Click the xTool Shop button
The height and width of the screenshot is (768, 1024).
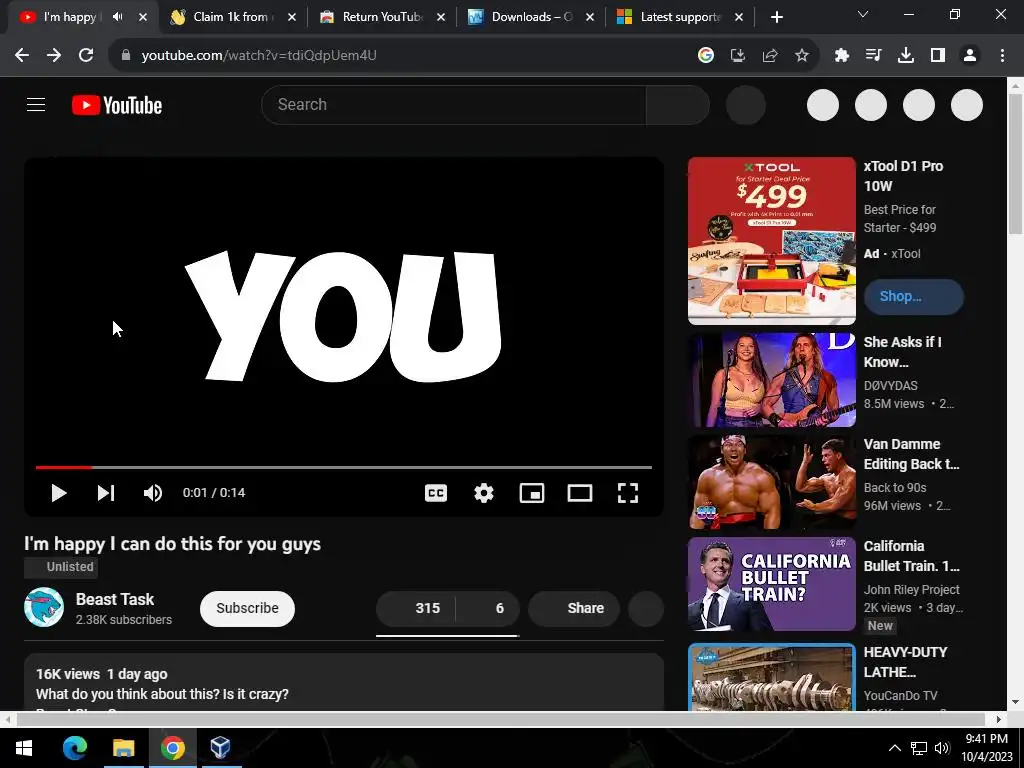914,296
